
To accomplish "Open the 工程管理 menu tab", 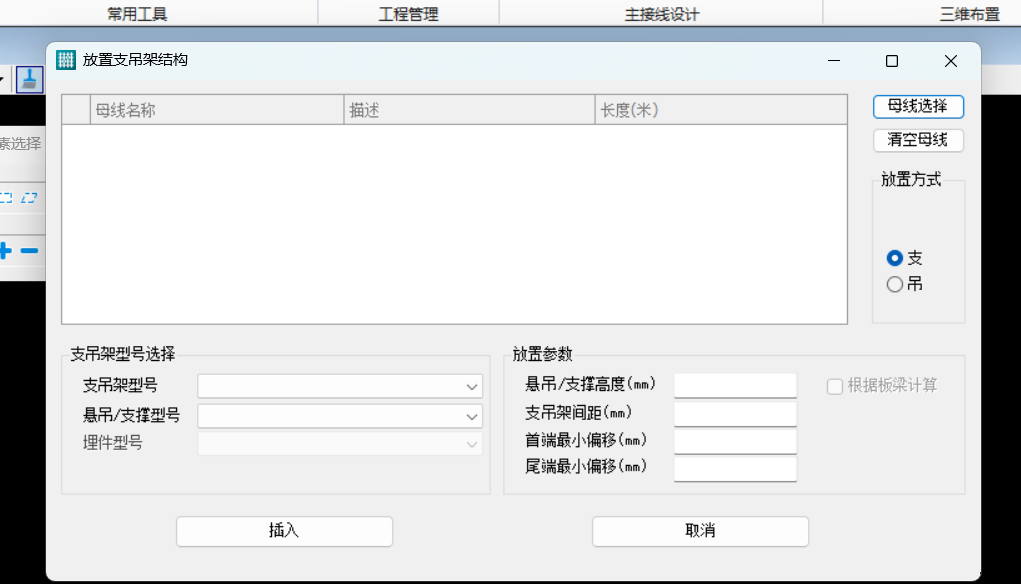I will click(409, 14).
